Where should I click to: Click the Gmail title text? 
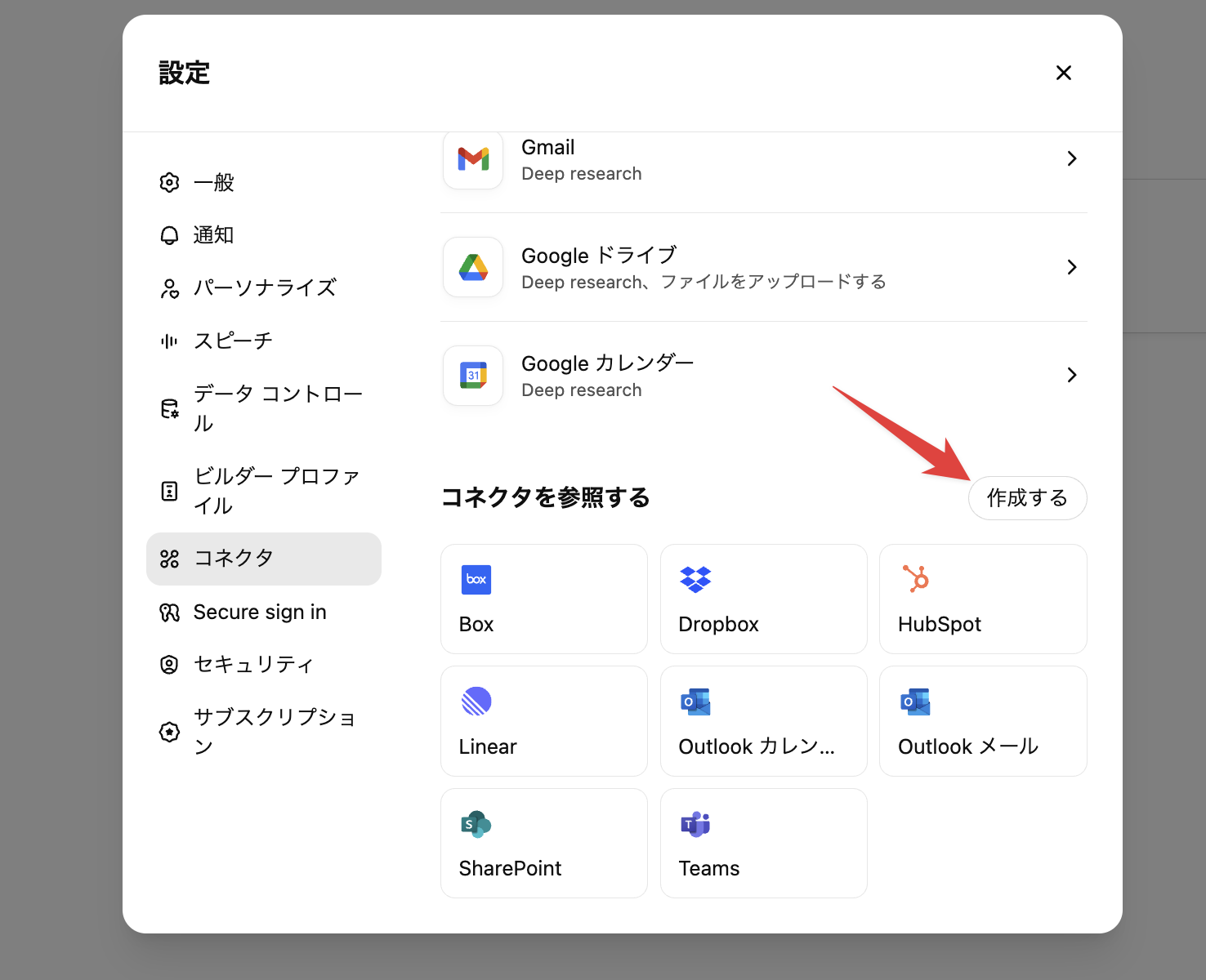click(x=547, y=148)
